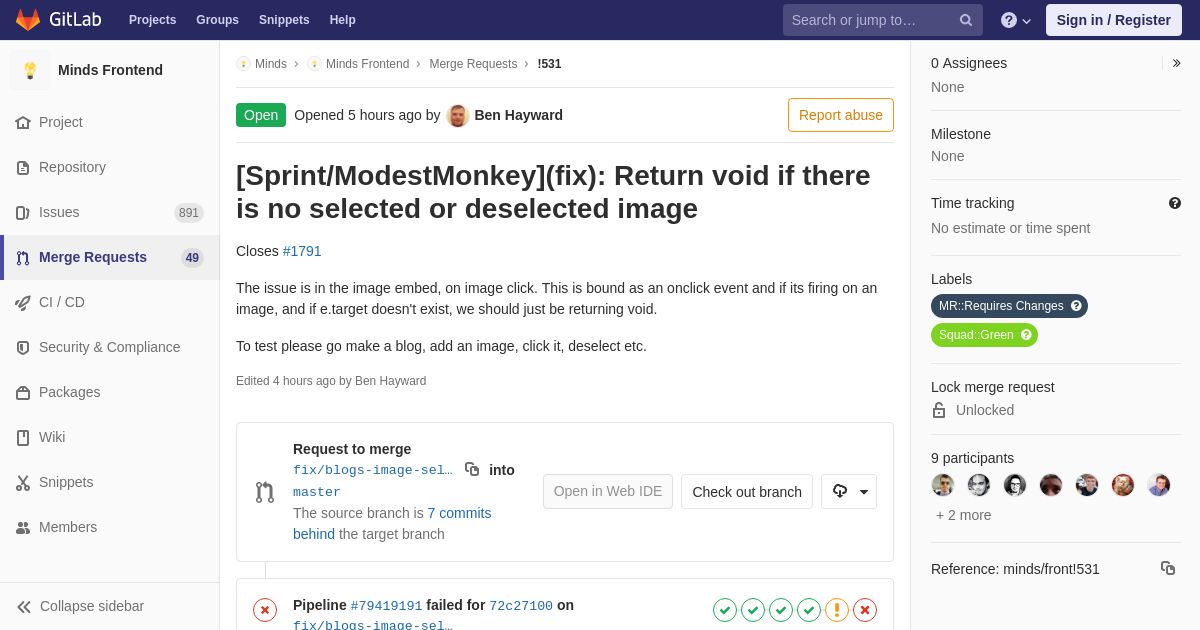The image size is (1200, 630).
Task: Click third passed pipeline stage icon
Action: (781, 610)
